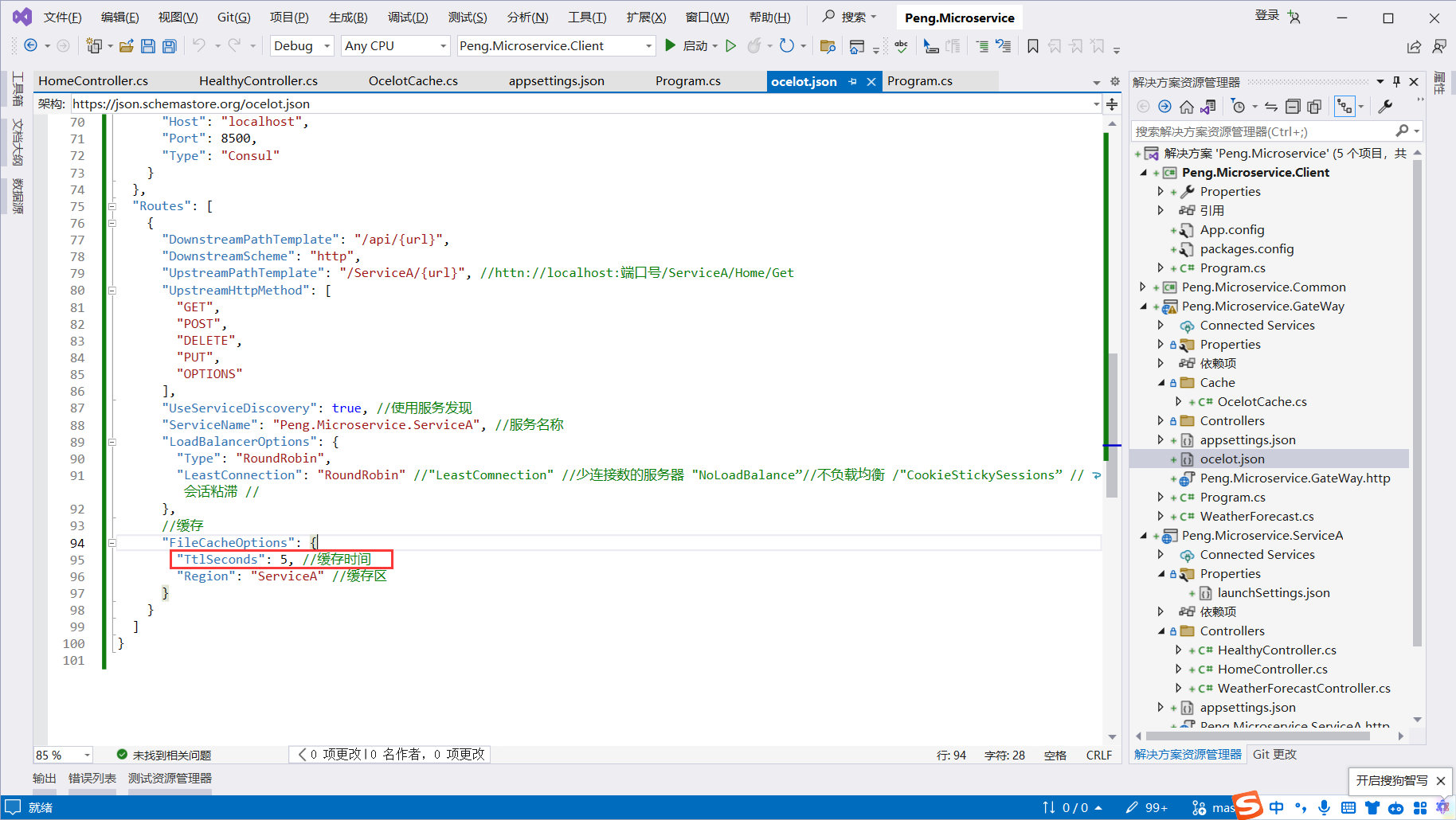Click the editor tab settings gear icon
Viewport: 1456px width, 820px height.
pos(1115,81)
